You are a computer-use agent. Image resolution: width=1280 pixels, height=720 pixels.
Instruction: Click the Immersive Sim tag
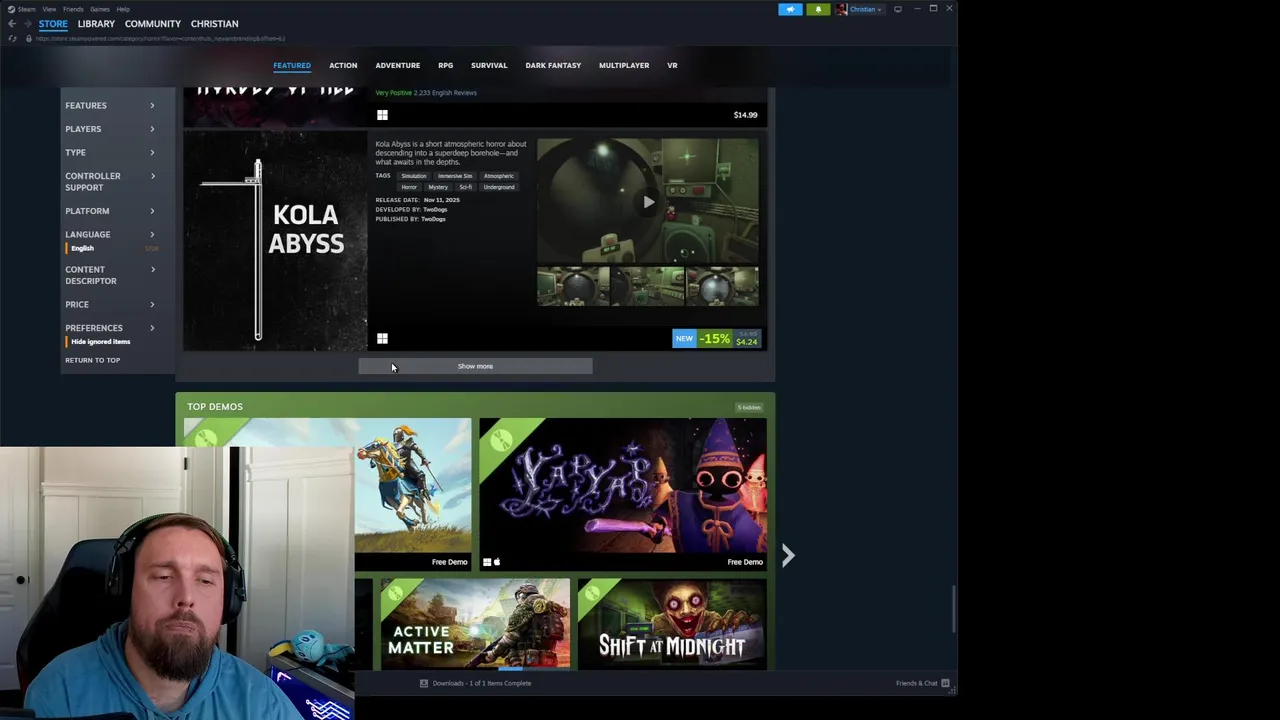pos(455,176)
